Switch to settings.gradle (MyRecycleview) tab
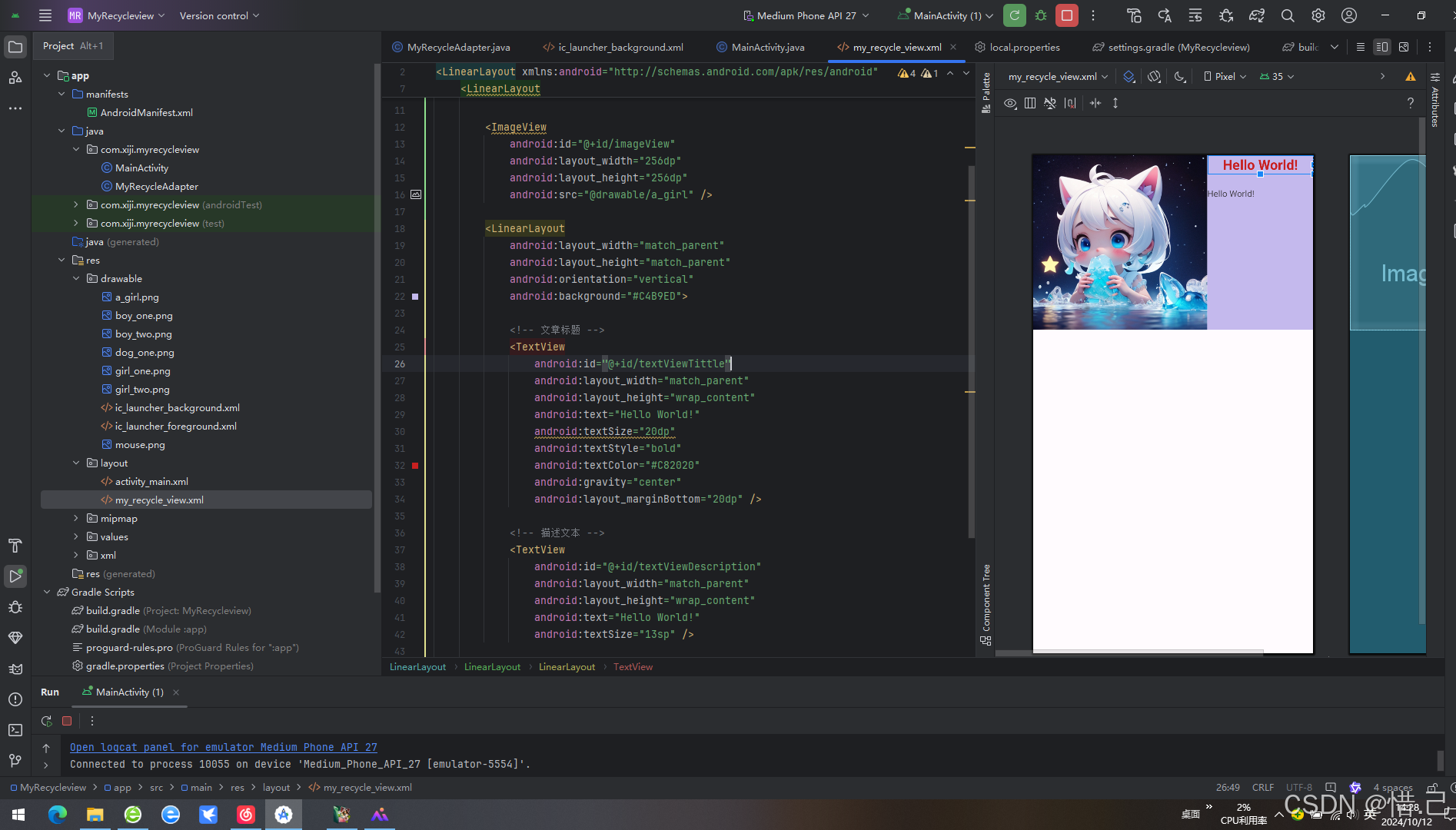 coord(1171,47)
